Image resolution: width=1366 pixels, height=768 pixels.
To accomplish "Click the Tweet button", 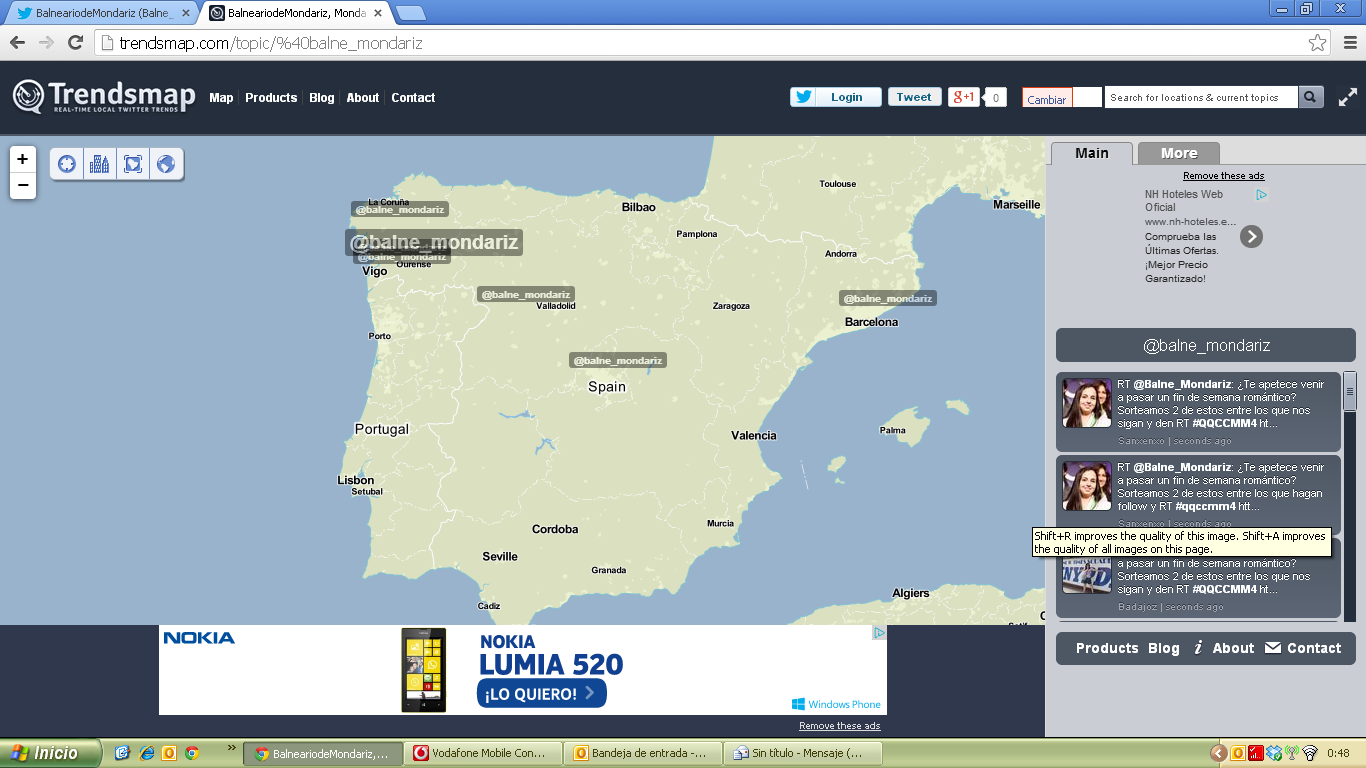I will 913,97.
